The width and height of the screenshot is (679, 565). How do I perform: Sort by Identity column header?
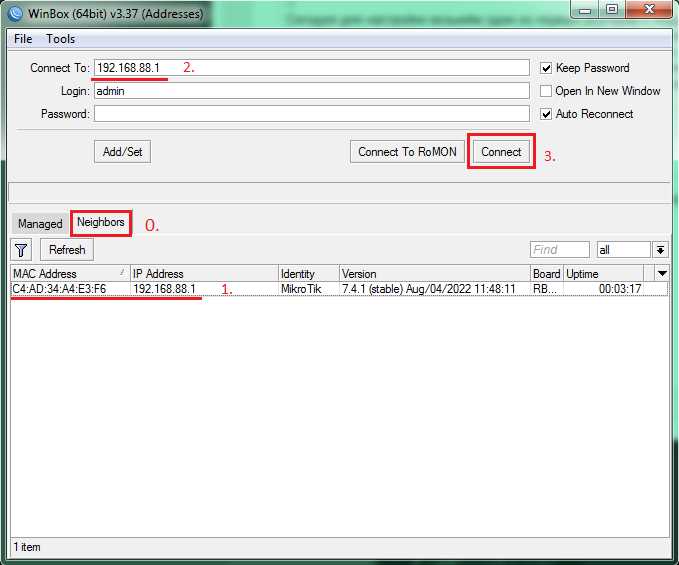tap(309, 274)
